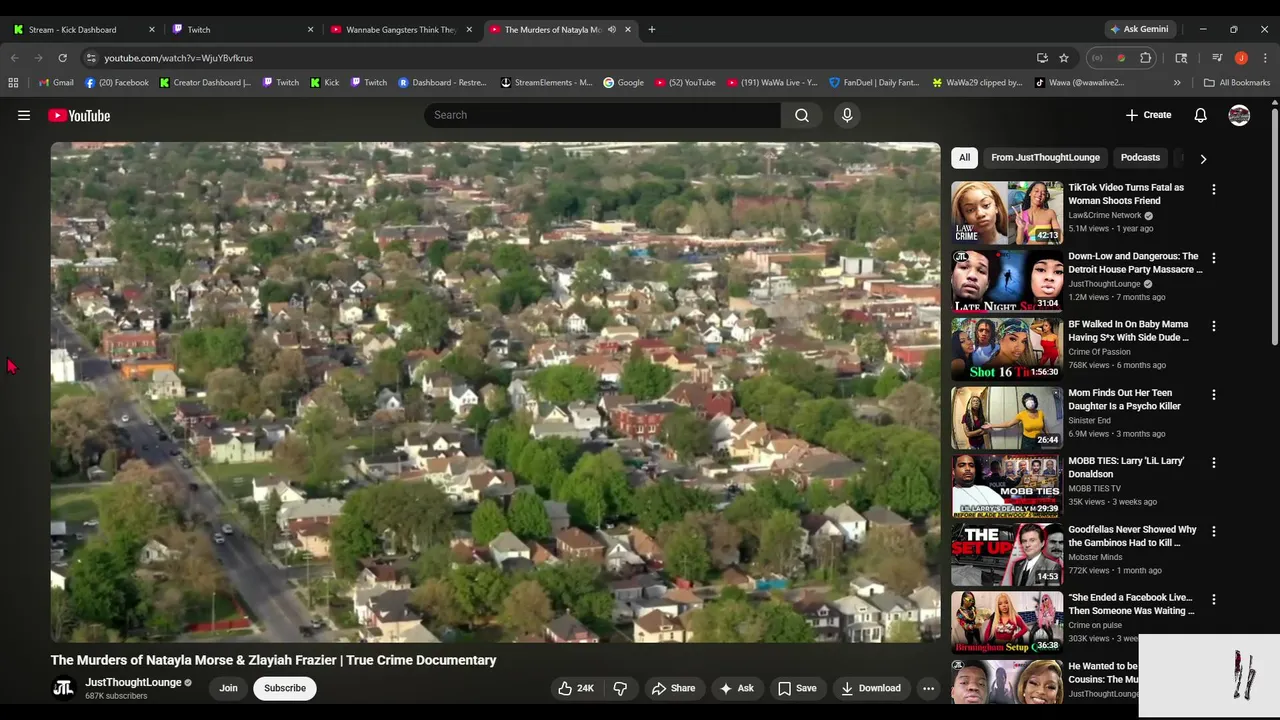Open the Chrome profile J avatar
Screen dimensions: 1280x720
pos(1241,58)
